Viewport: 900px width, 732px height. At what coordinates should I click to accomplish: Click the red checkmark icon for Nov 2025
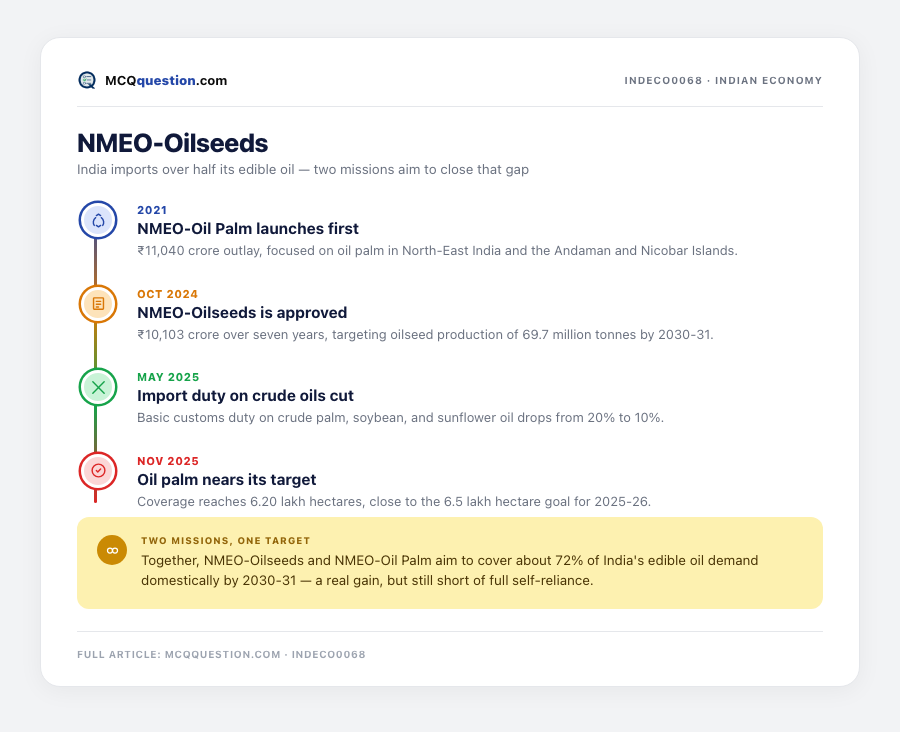98,471
